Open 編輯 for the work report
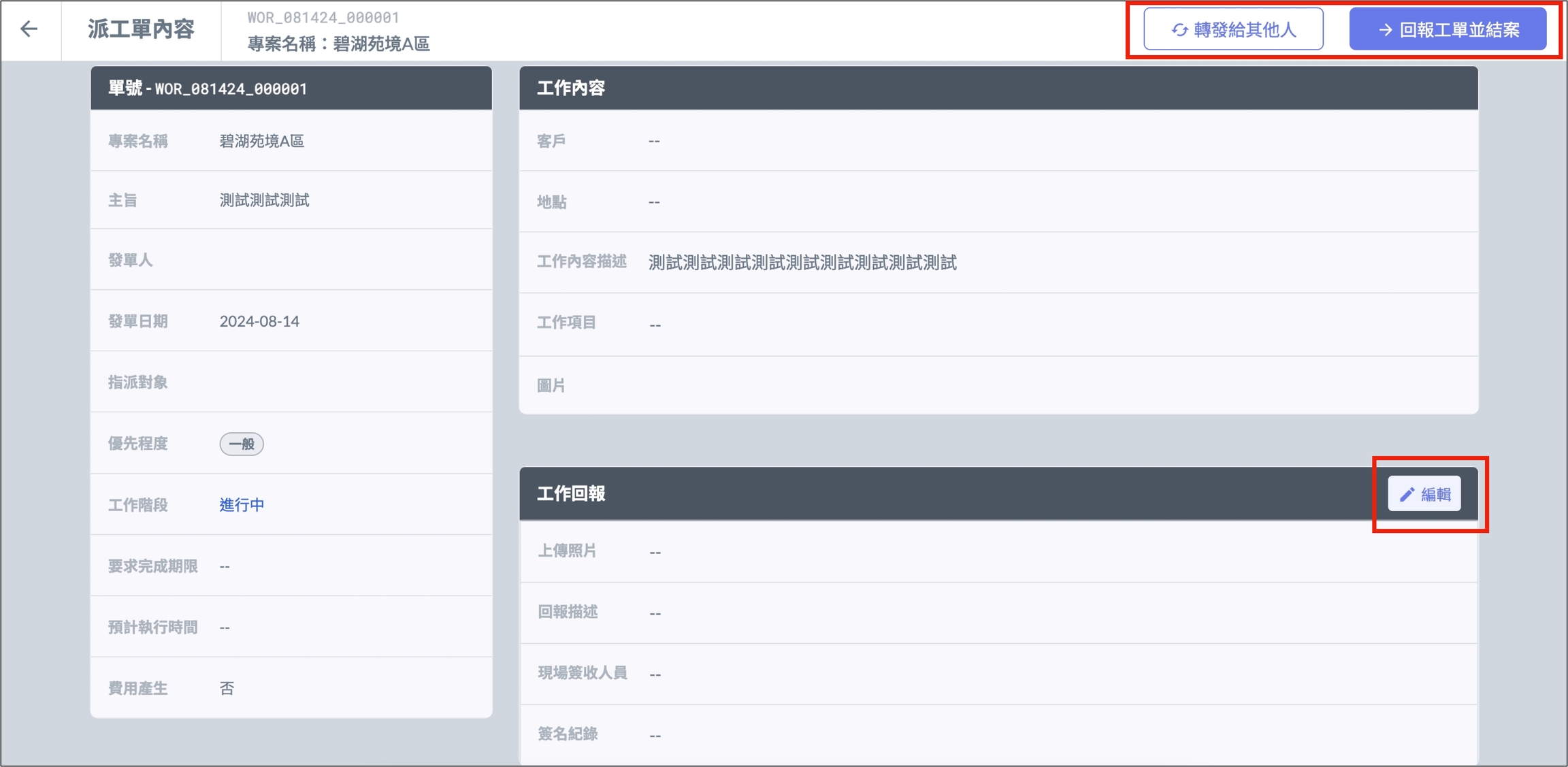 pos(1424,494)
